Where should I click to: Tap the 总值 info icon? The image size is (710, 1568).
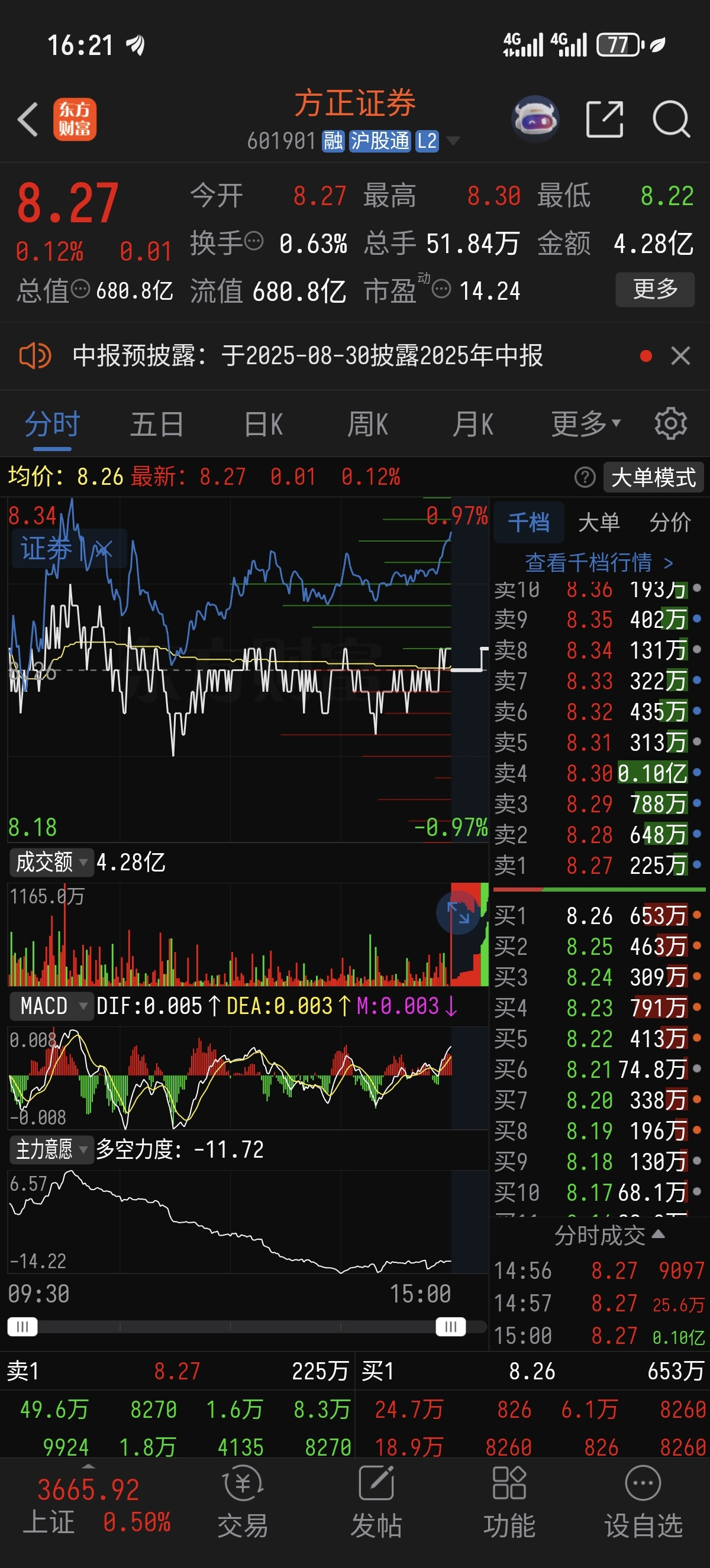(80, 289)
